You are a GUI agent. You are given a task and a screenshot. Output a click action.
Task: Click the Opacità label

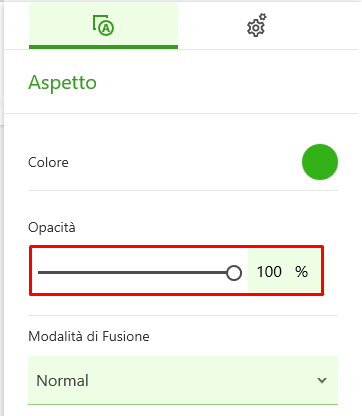coord(52,228)
